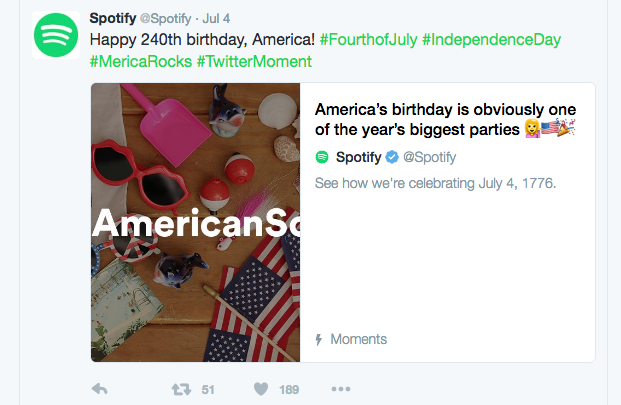Open the Moment card beach image
This screenshot has height=405, width=621.
pyautogui.click(x=195, y=221)
